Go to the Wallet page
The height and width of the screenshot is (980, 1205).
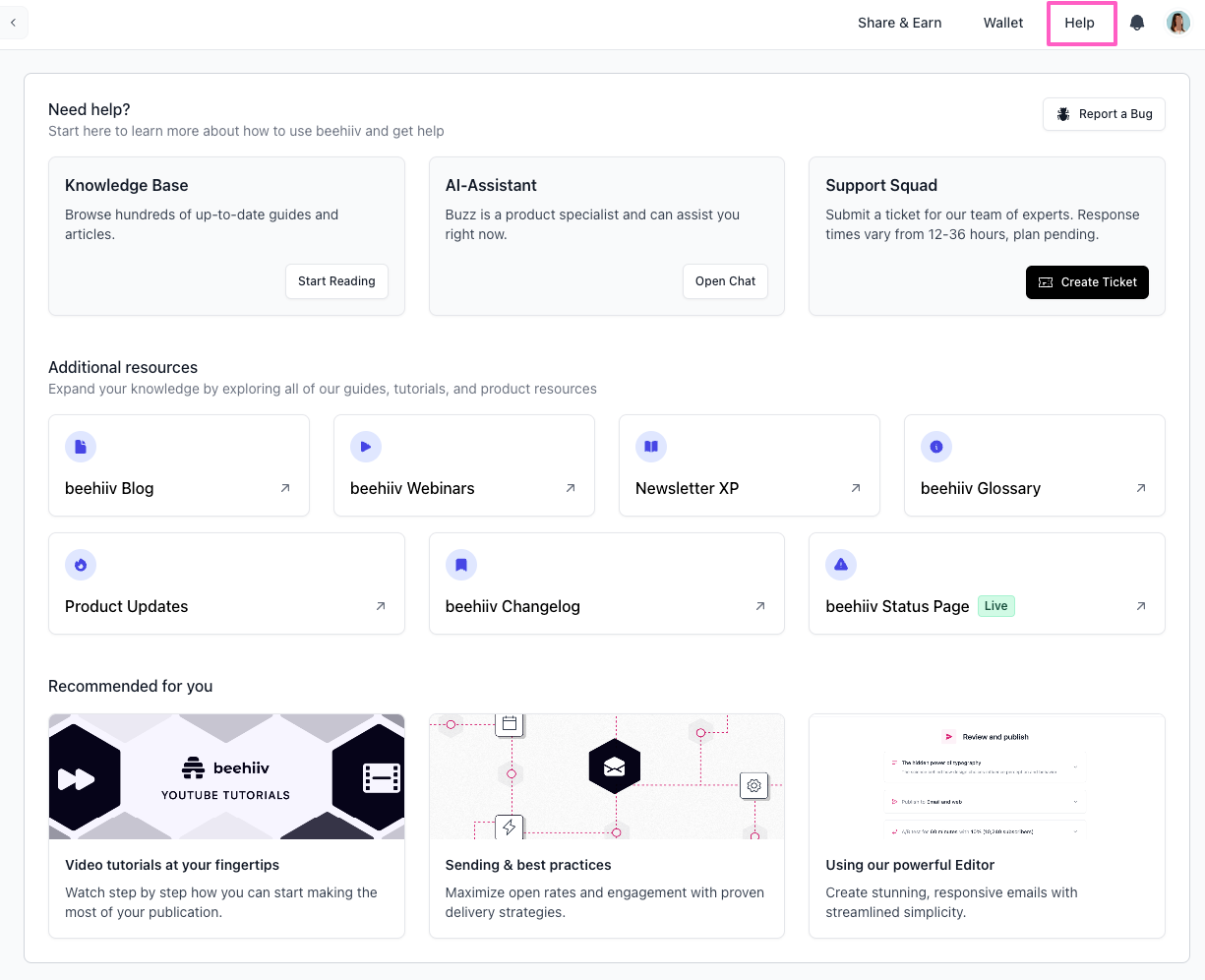[x=1003, y=23]
